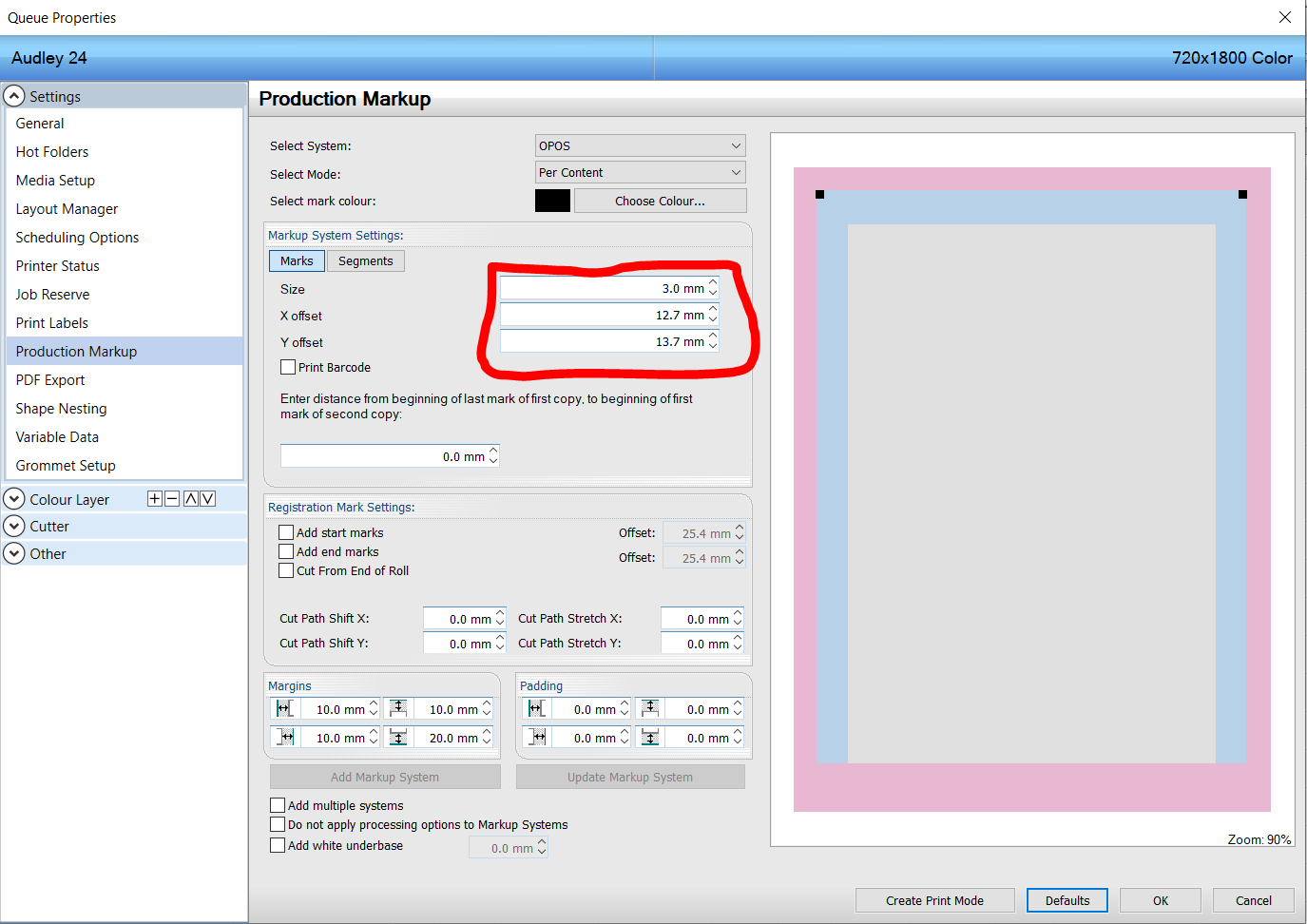Image resolution: width=1307 pixels, height=924 pixels.
Task: Check Cut From End of Roll
Action: point(286,570)
